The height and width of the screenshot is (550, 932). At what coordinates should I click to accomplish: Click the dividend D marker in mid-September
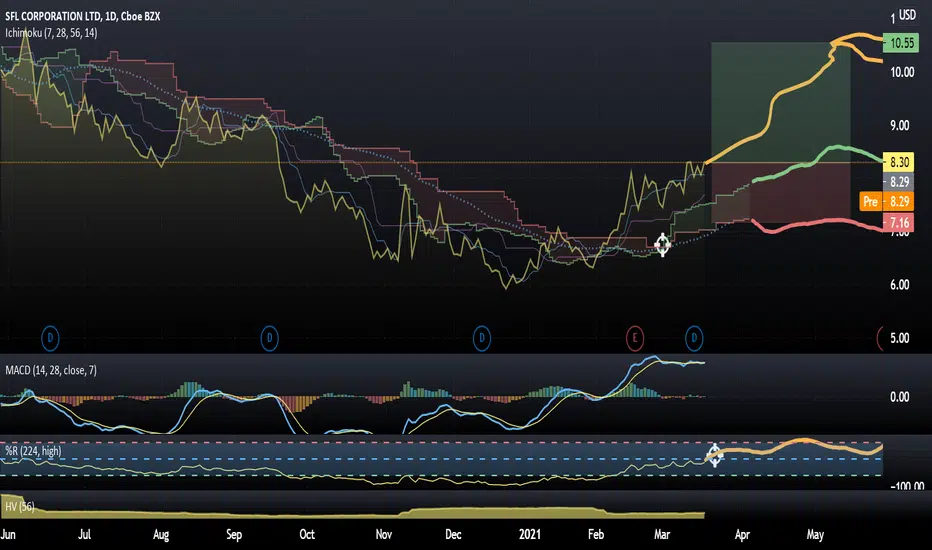click(x=269, y=338)
